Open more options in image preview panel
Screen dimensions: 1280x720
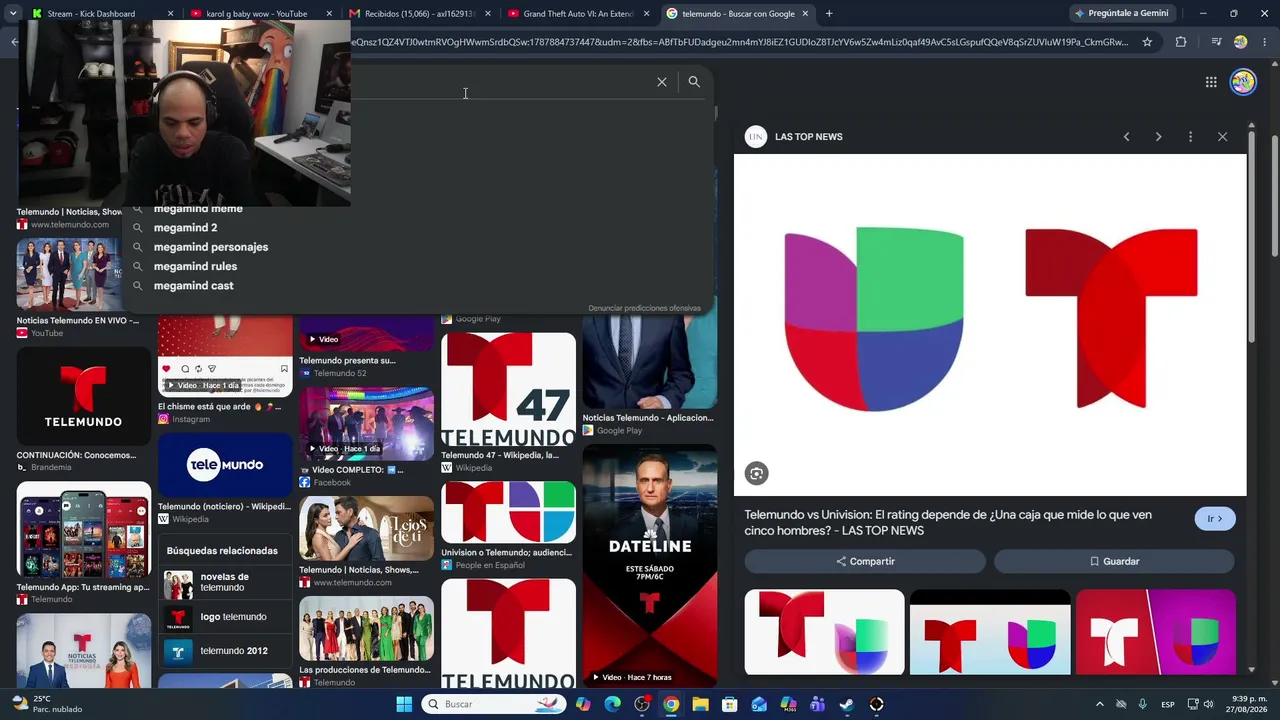1190,137
